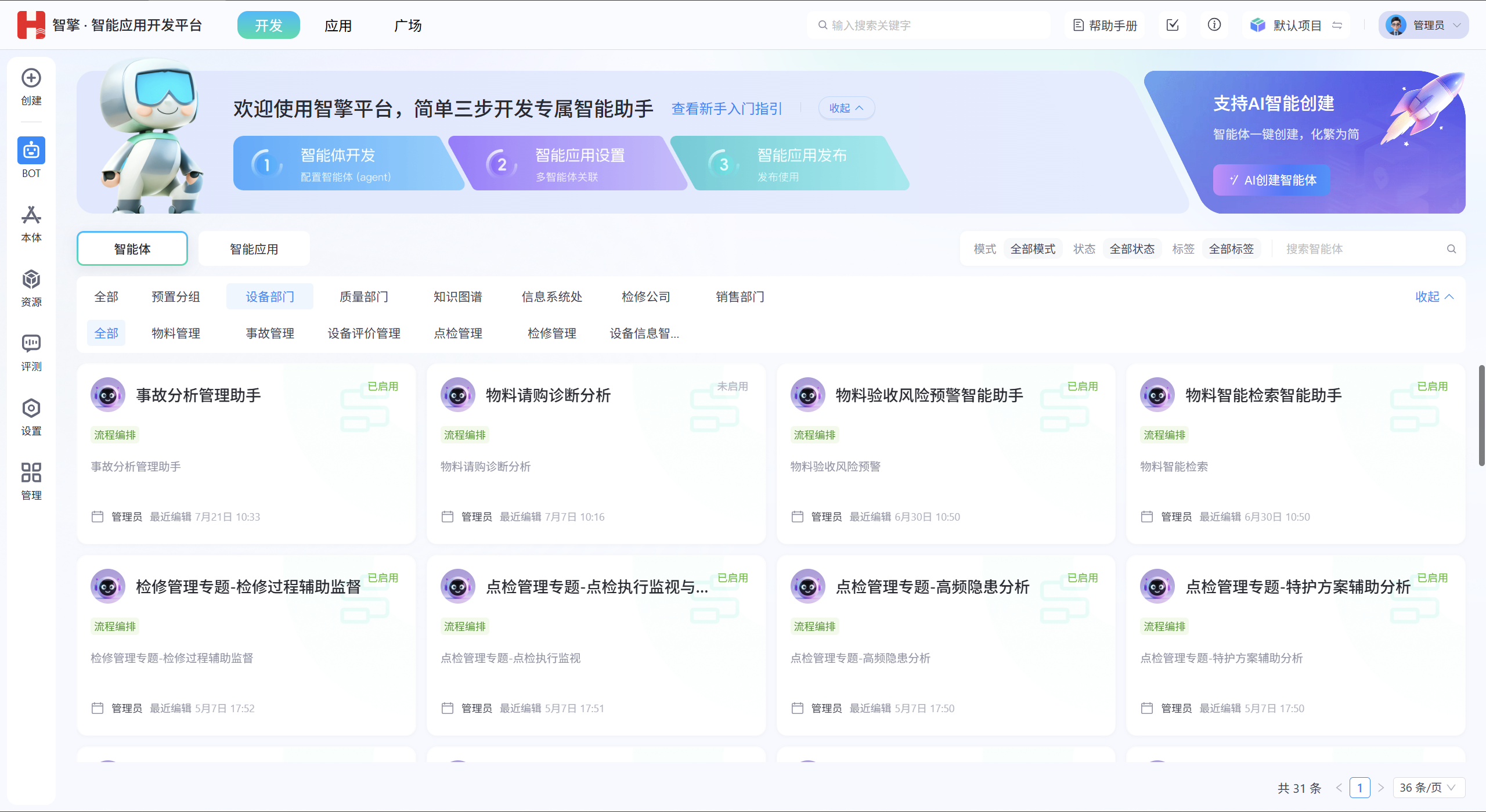Click avatar icon of 物料请购诊断分析 card
1486x812 pixels.
click(x=458, y=395)
